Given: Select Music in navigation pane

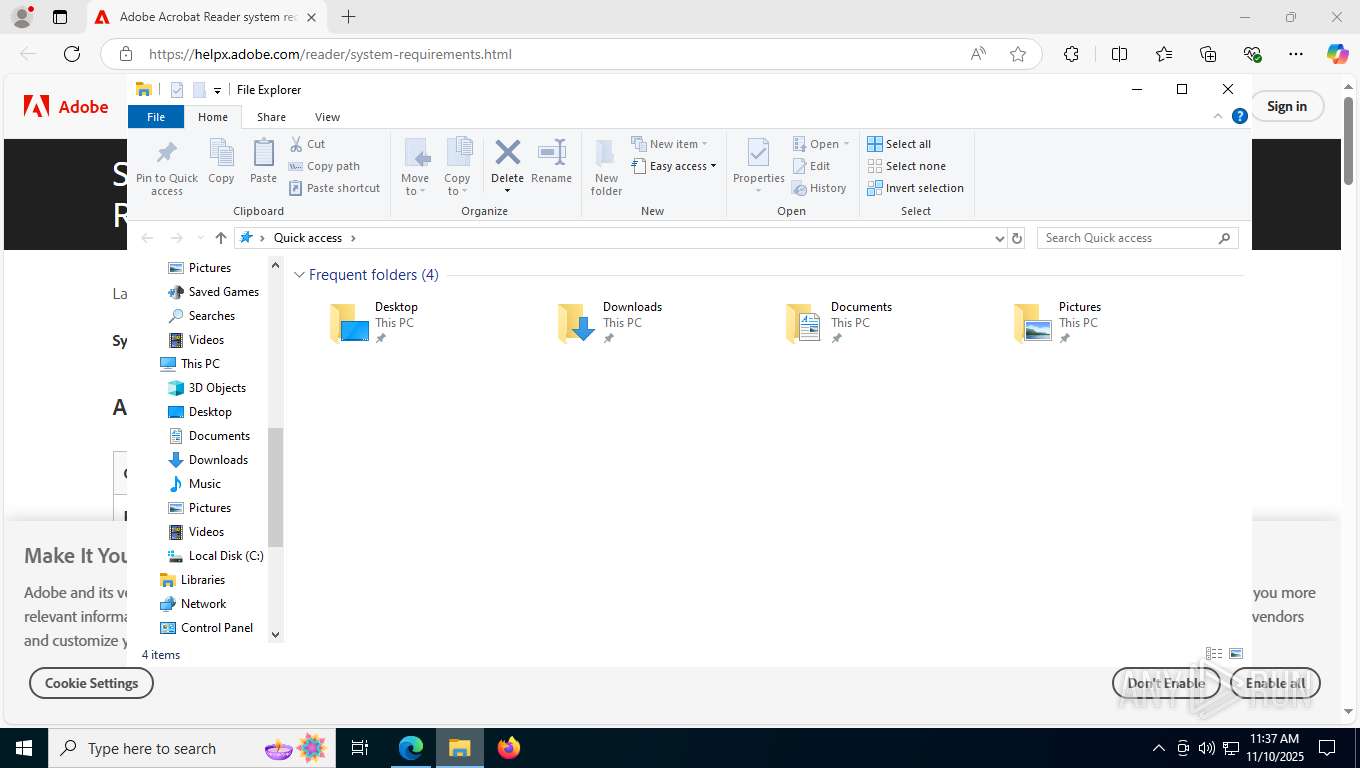Looking at the screenshot, I should point(194,484).
